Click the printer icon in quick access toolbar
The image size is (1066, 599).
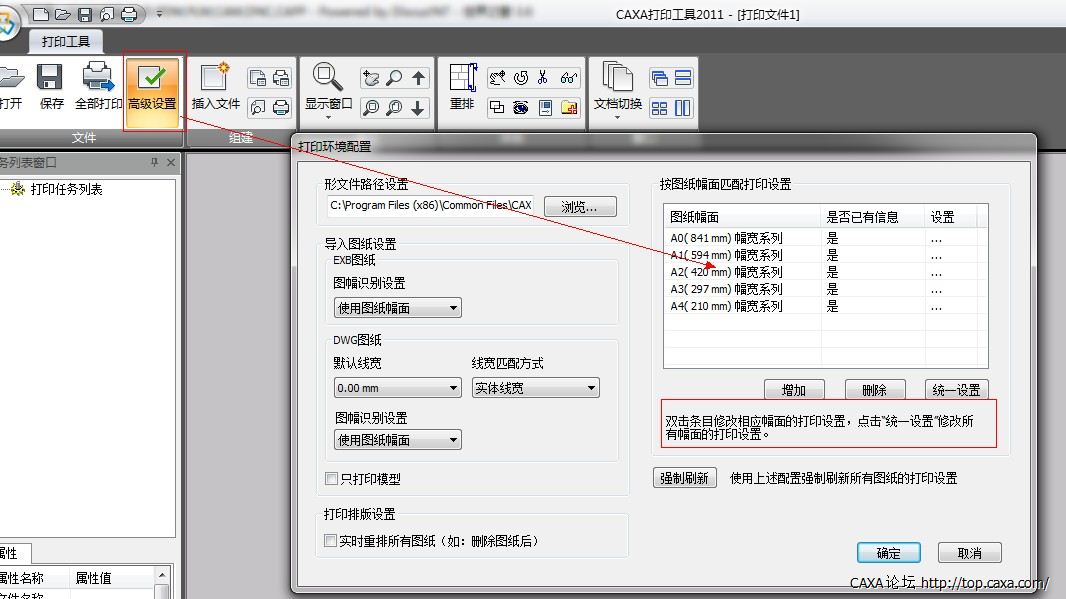129,14
